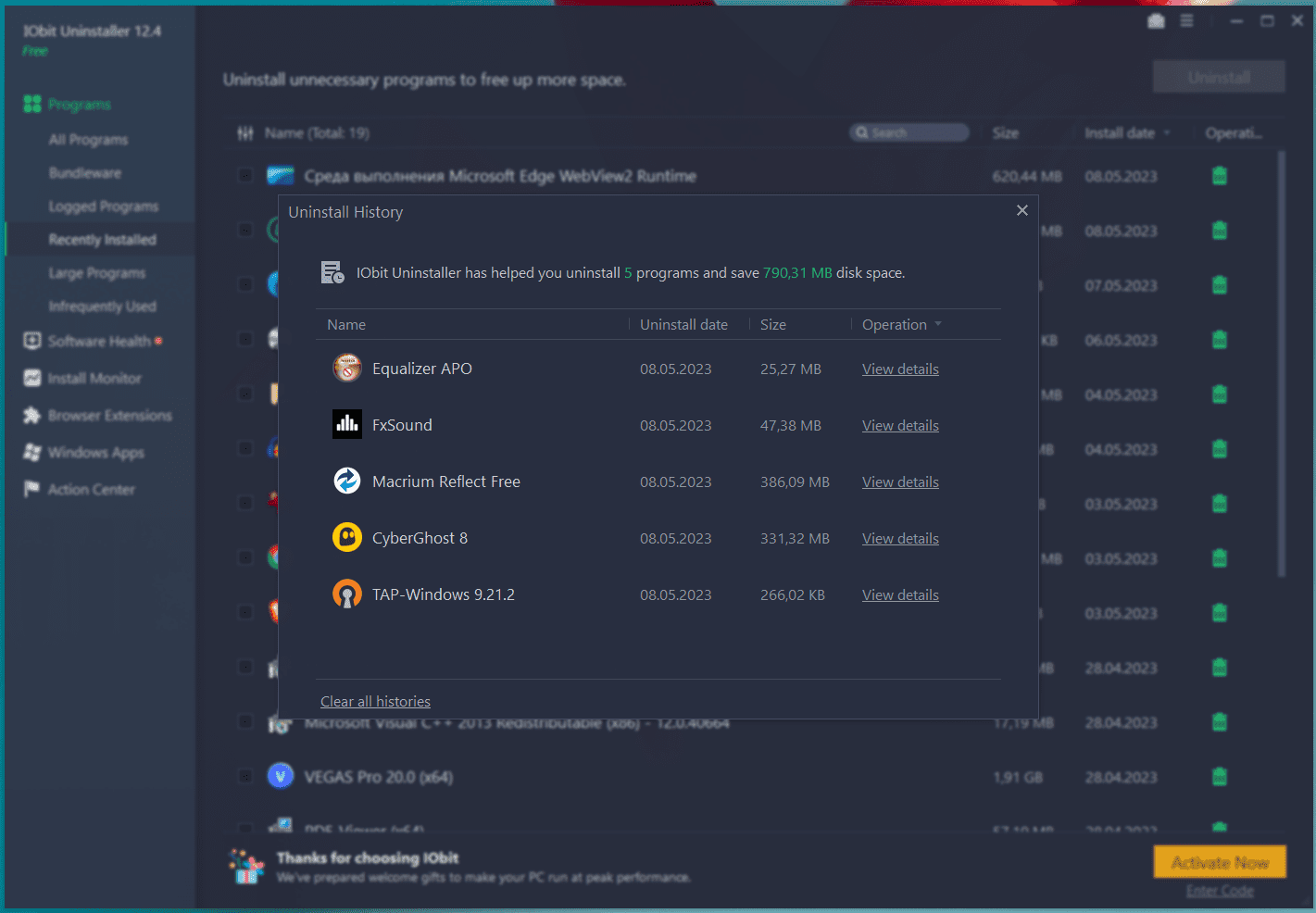
Task: Click the trash icon for the 06.05.2023 program
Action: 1220,340
